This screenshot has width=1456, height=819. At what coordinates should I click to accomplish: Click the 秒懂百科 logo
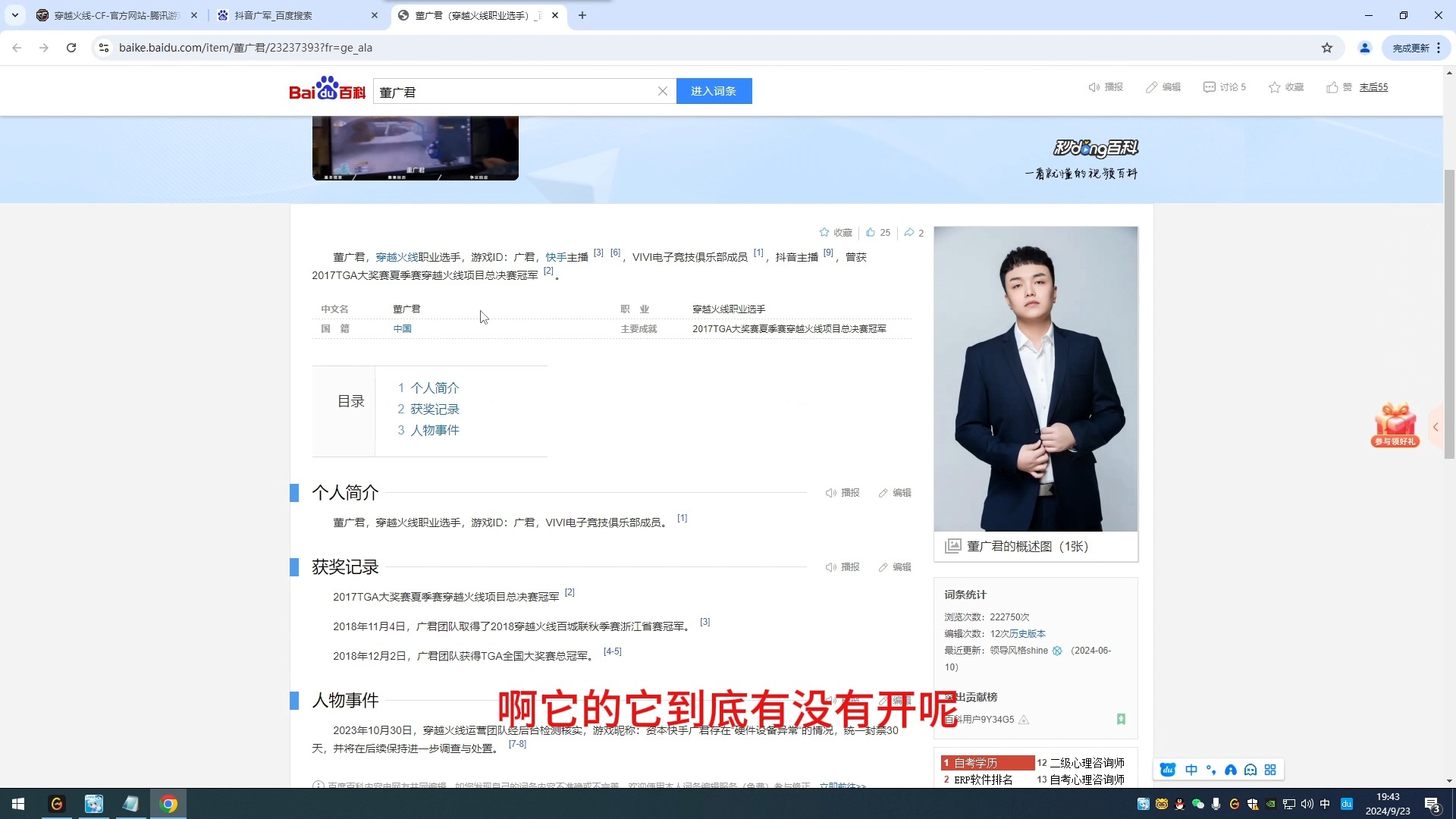pyautogui.click(x=1096, y=148)
